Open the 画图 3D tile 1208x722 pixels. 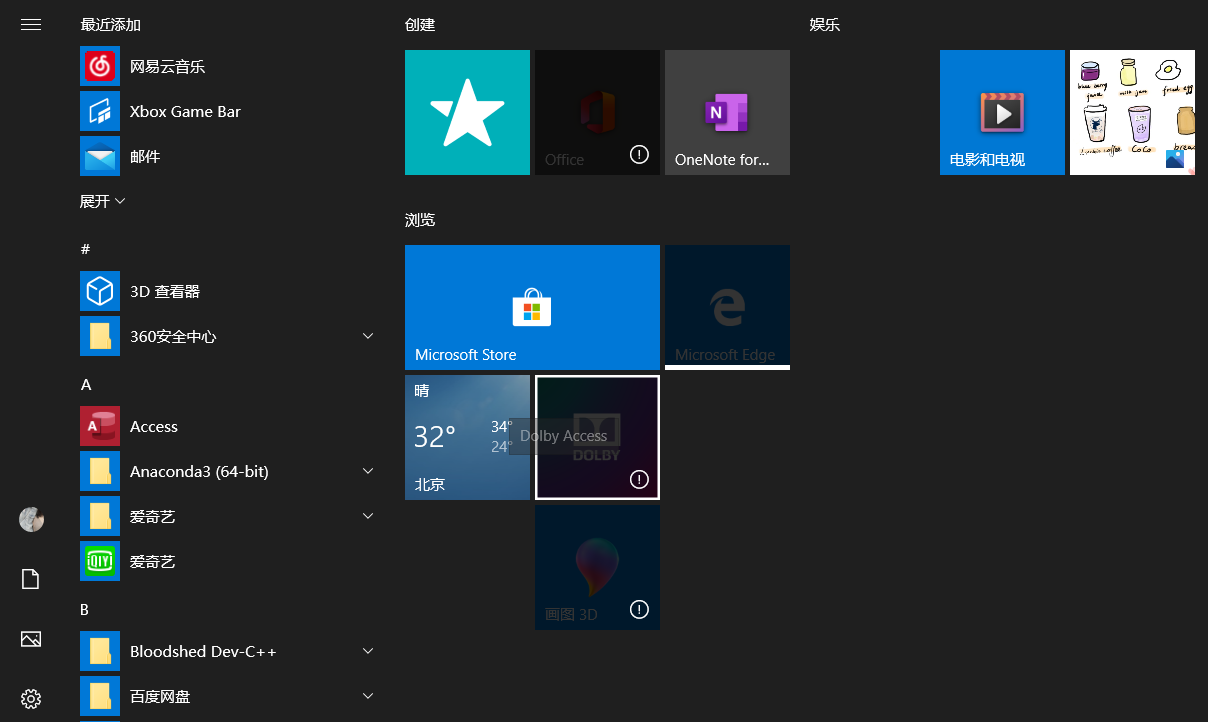click(597, 567)
